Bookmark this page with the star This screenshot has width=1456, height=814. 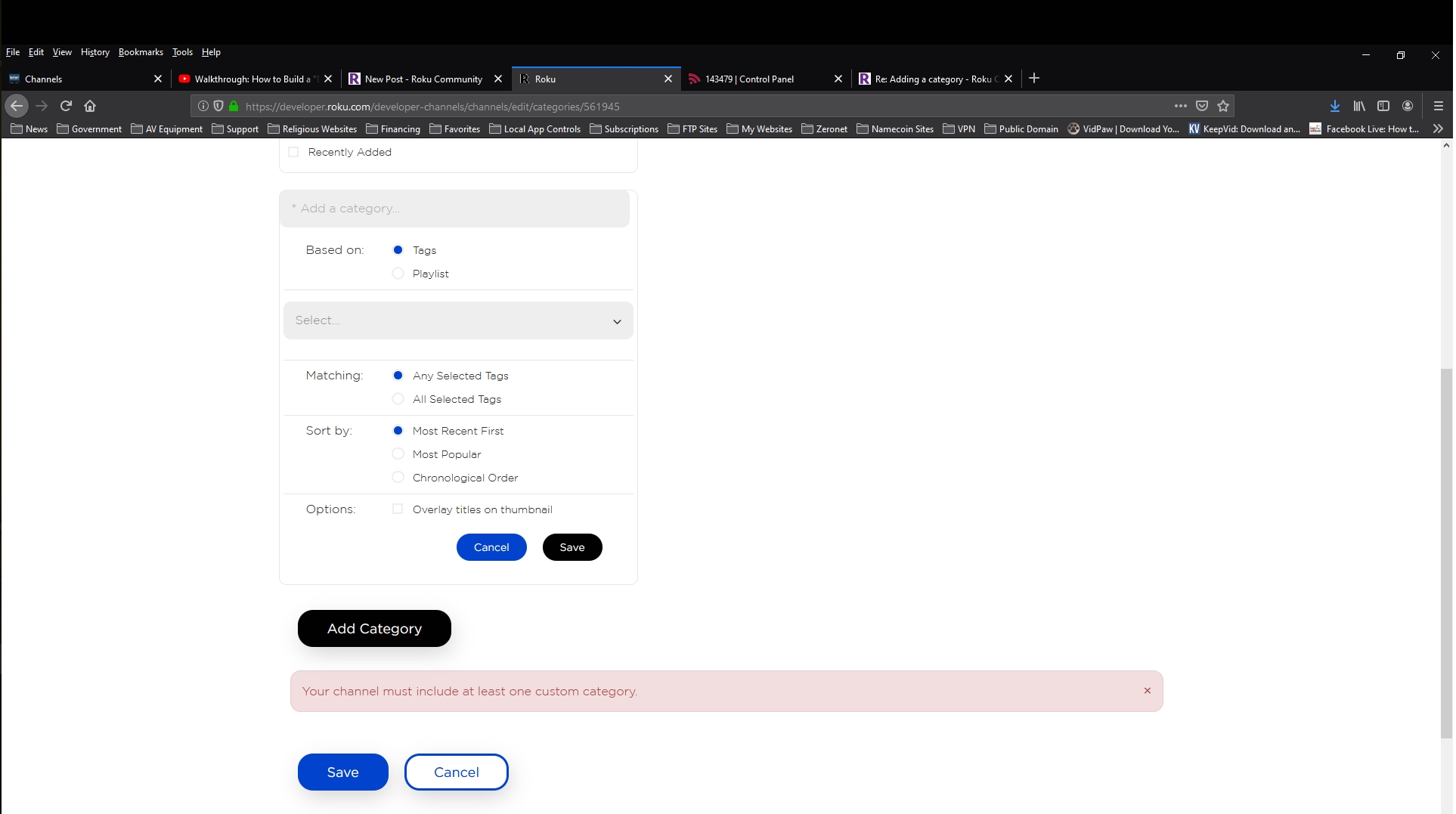point(1223,106)
